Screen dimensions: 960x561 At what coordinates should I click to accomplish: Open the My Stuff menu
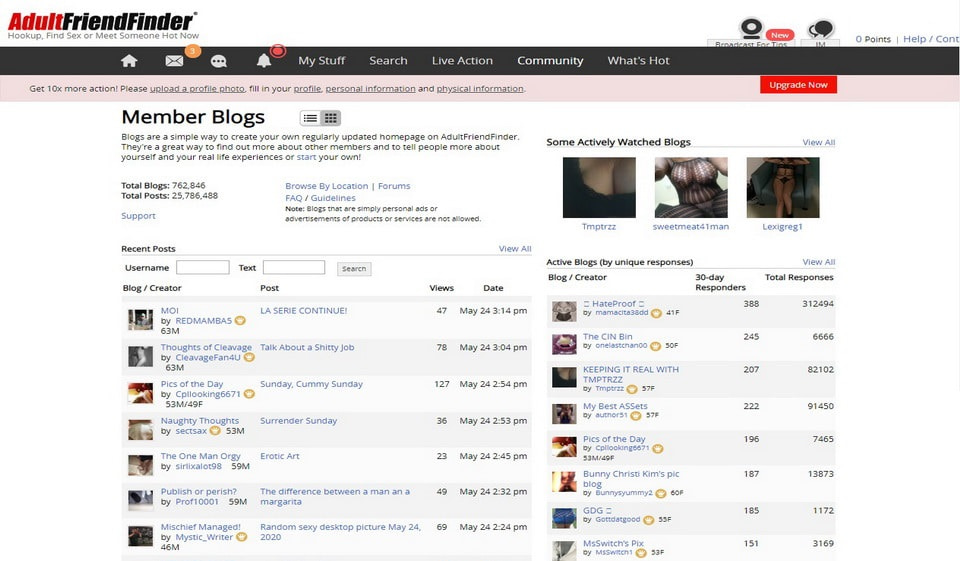pos(321,61)
